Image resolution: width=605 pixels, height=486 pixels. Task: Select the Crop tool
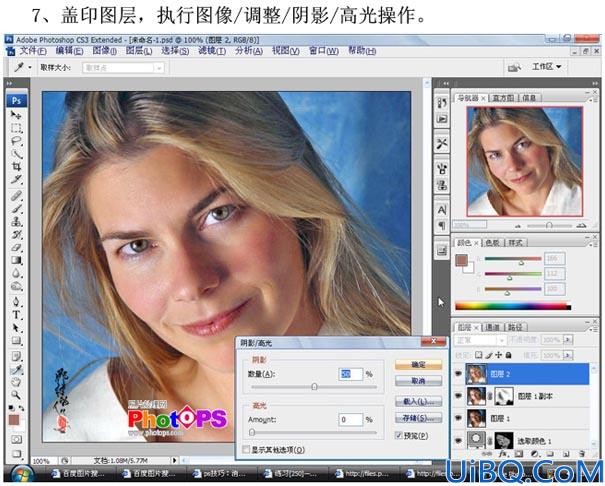click(16, 167)
